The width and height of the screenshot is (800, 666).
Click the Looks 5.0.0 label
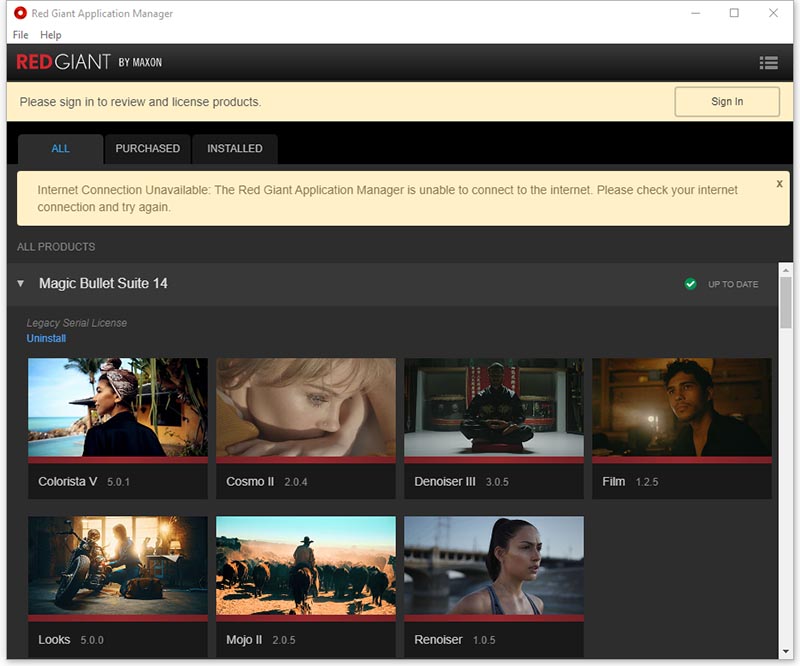point(71,640)
